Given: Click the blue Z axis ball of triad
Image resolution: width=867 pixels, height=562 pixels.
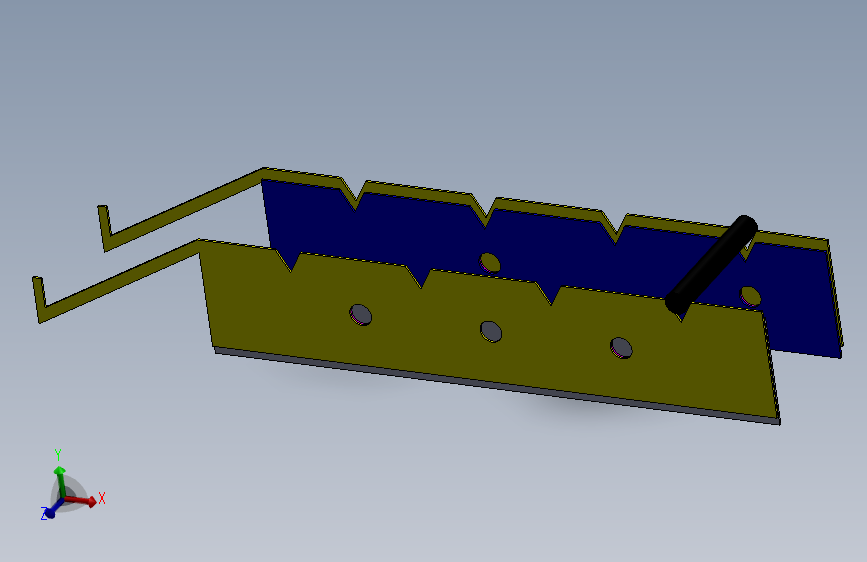Looking at the screenshot, I should [x=50, y=513].
